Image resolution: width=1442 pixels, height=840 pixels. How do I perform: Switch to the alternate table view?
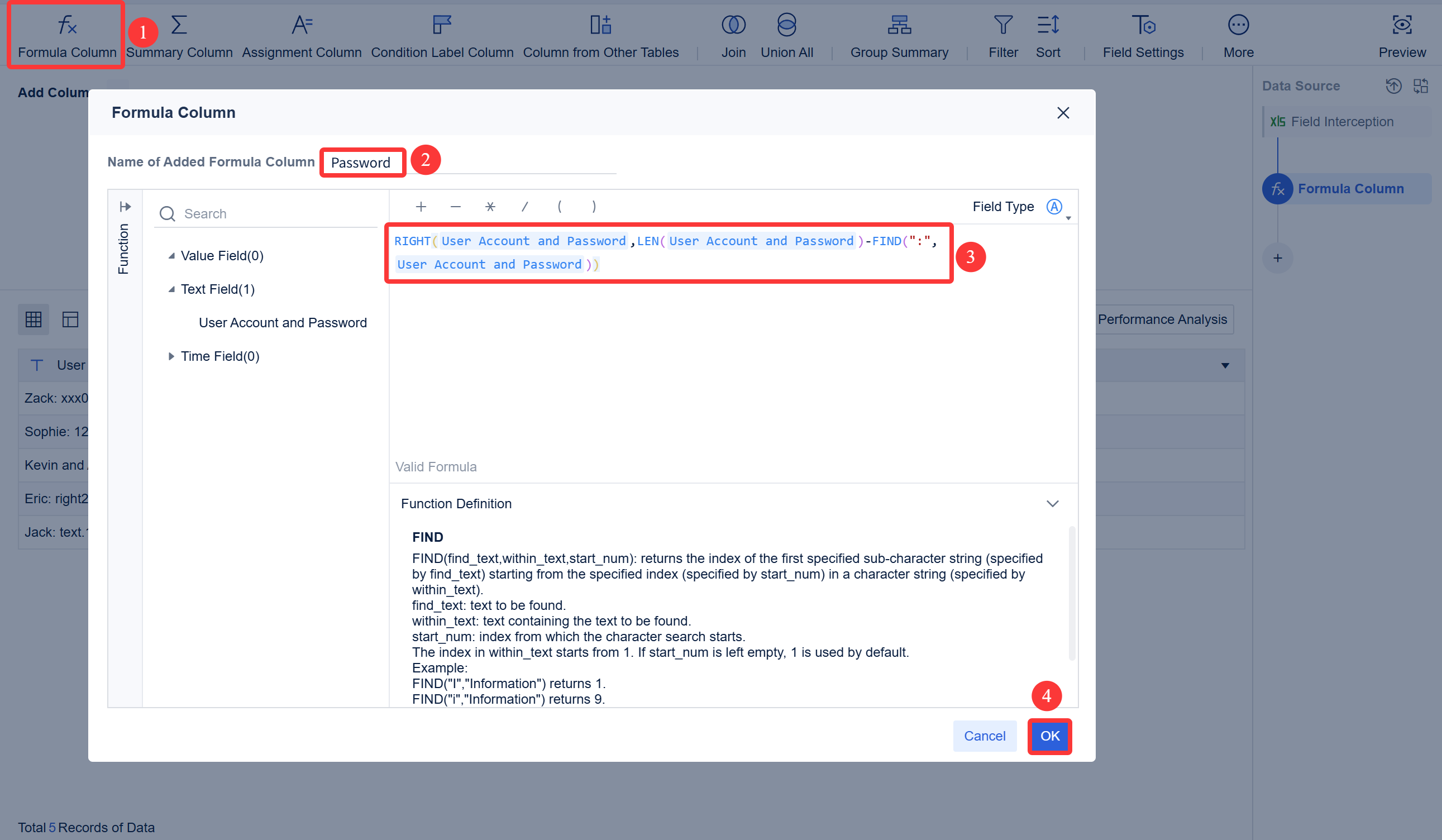coord(69,319)
